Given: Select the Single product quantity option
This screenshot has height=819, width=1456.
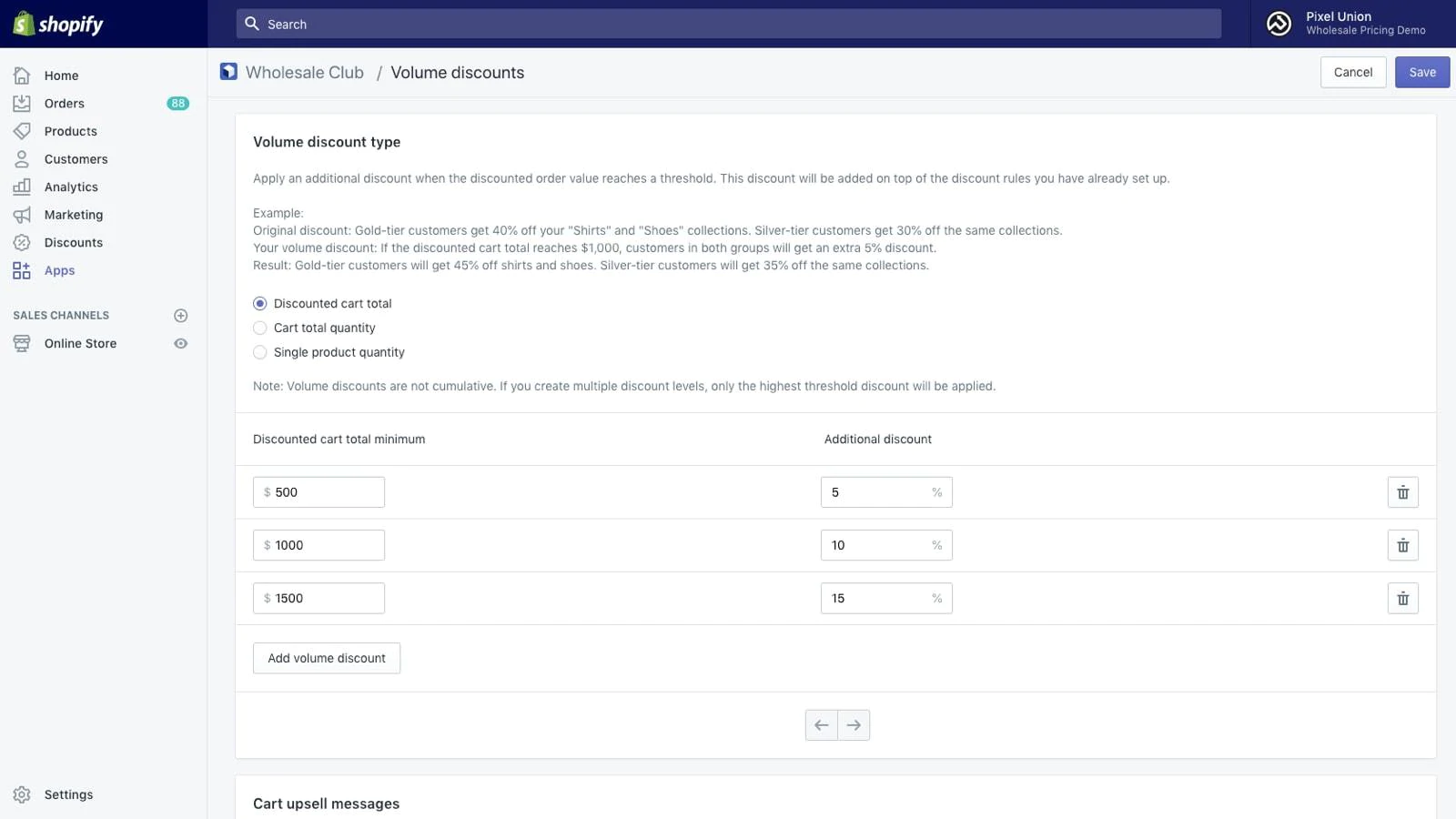Looking at the screenshot, I should [x=260, y=352].
